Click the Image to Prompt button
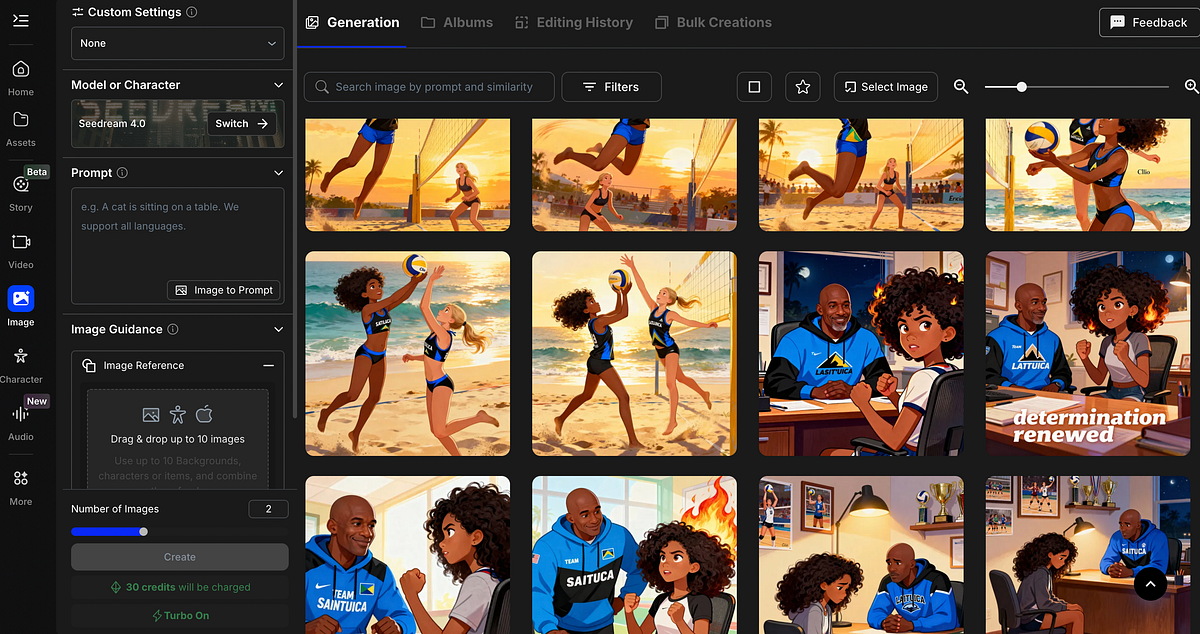Image resolution: width=1200 pixels, height=634 pixels. click(224, 290)
